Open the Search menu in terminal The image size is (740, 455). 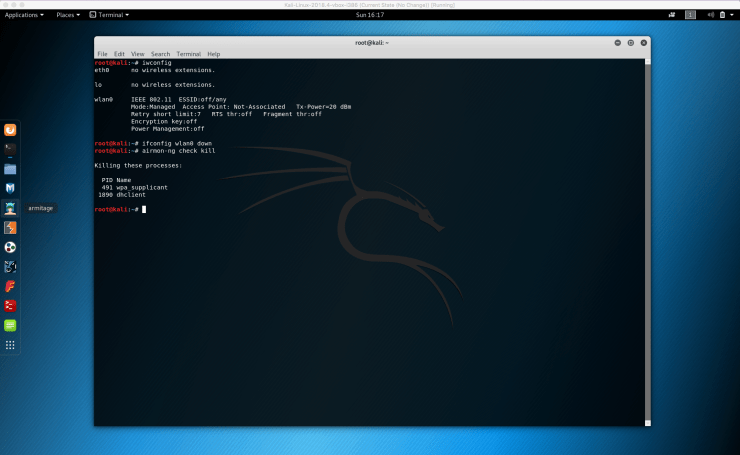[160, 53]
